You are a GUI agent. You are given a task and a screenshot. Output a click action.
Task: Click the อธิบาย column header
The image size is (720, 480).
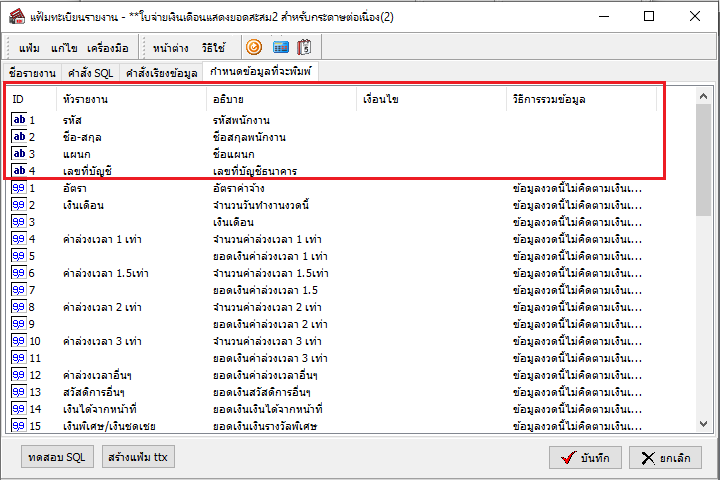tap(281, 99)
